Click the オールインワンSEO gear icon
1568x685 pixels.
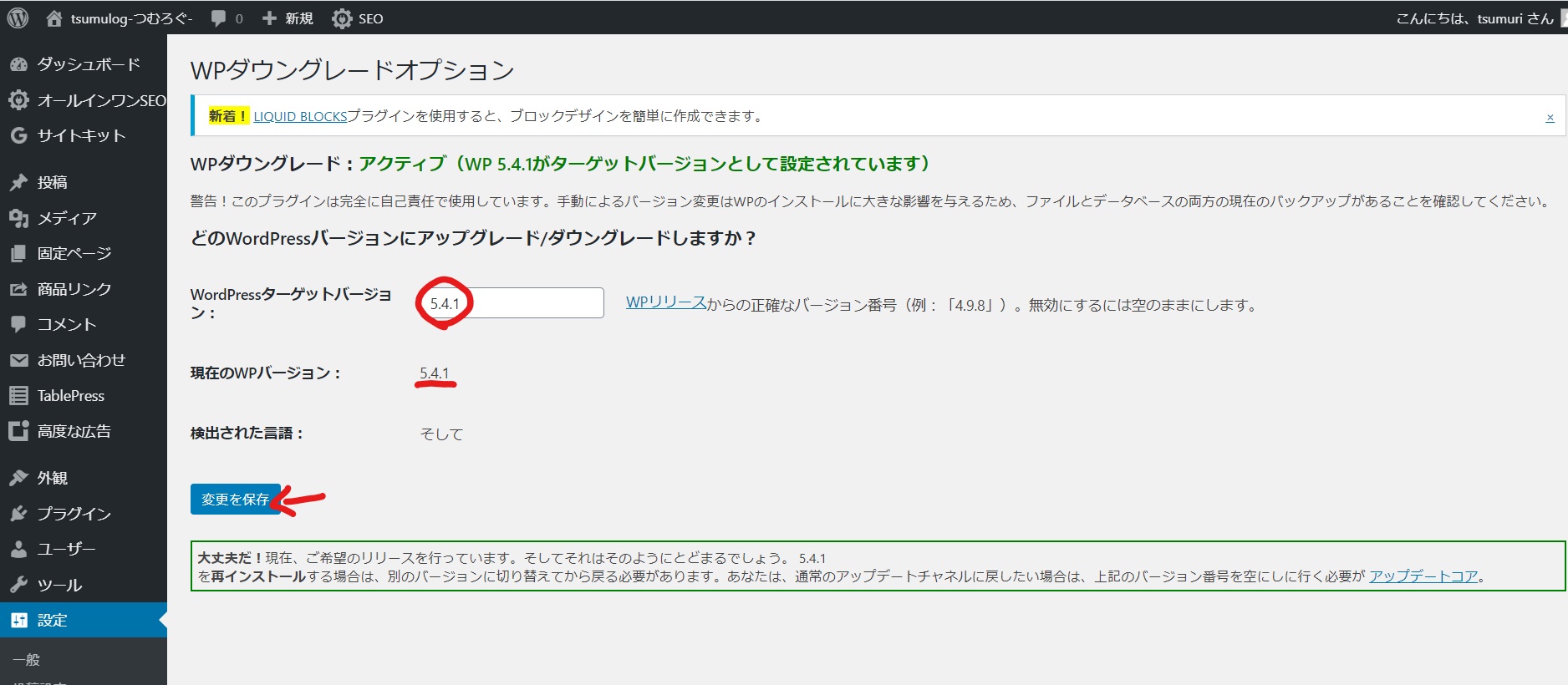click(18, 100)
